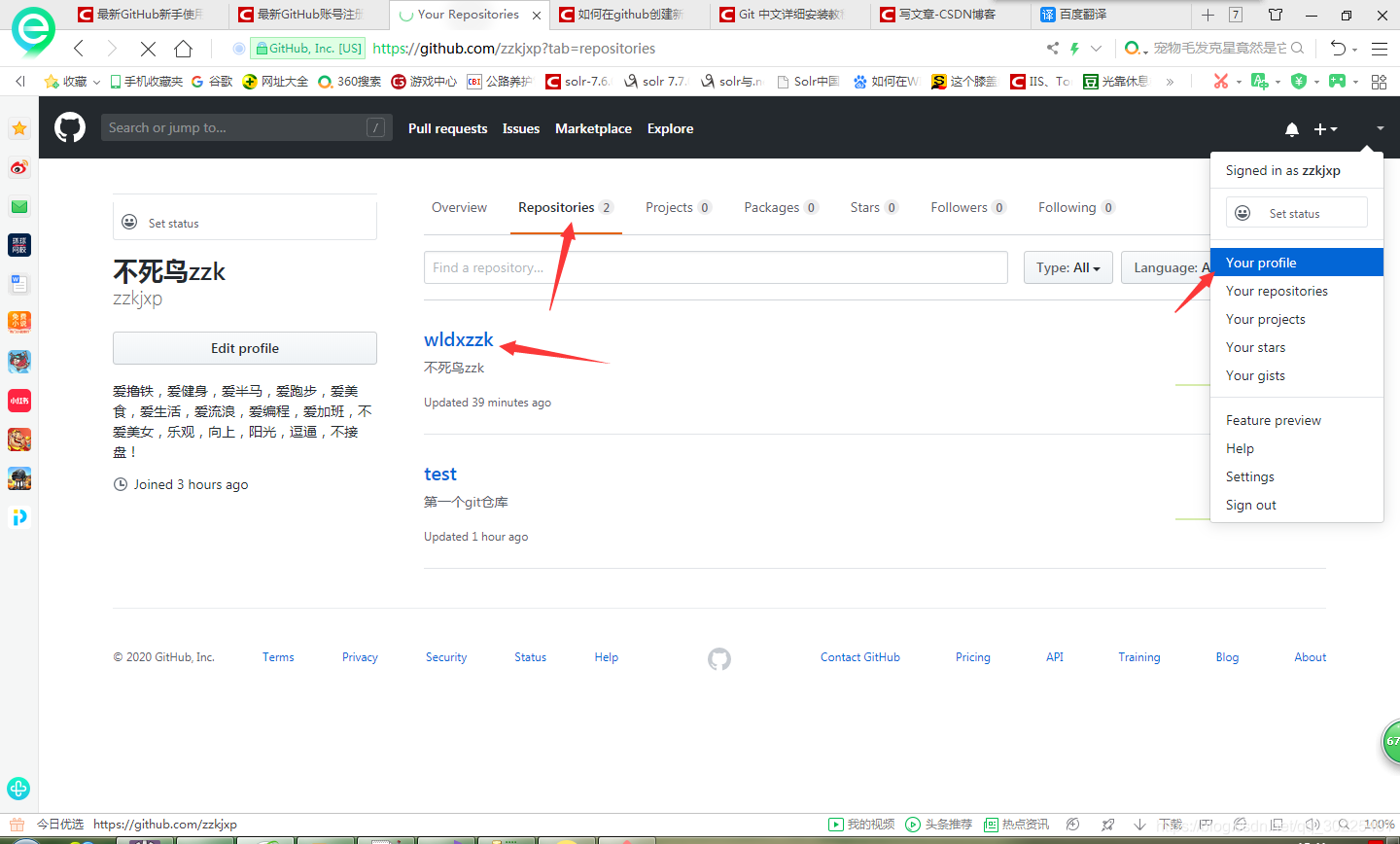Choose Your profile in user menu
1400x844 pixels.
pos(1297,263)
